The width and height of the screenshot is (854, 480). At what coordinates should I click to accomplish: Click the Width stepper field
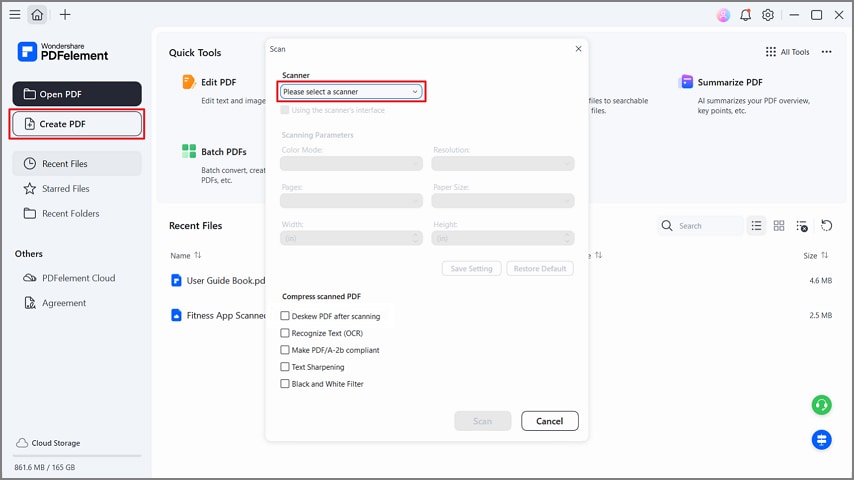pos(351,238)
